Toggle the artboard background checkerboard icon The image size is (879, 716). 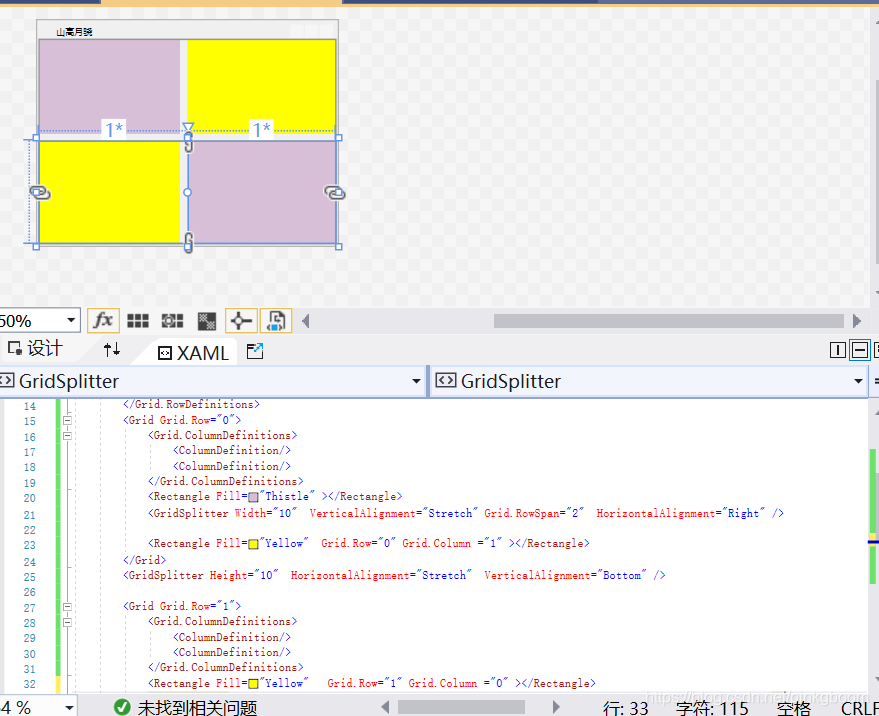coord(207,321)
